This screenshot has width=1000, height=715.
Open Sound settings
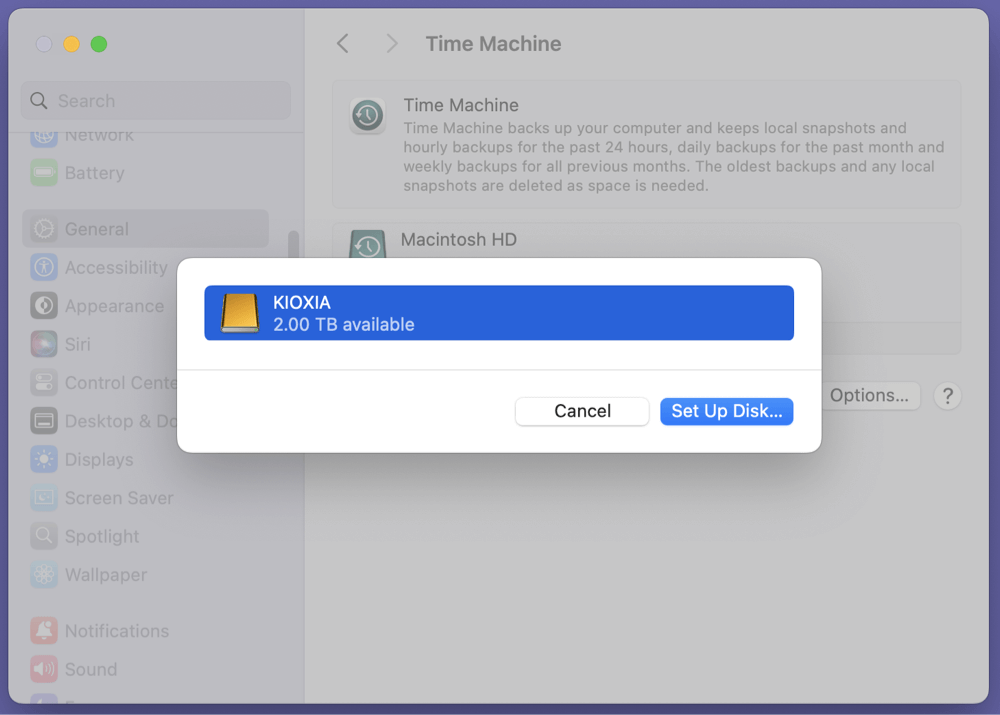[90, 669]
